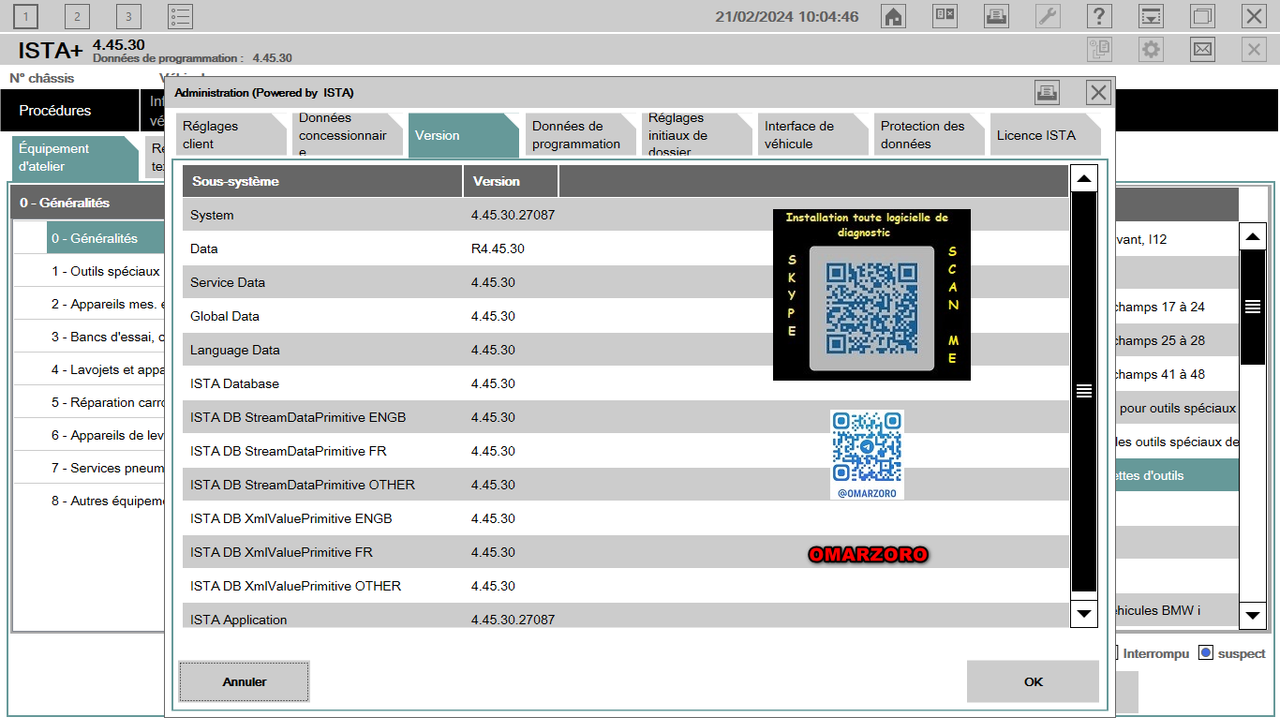Viewport: 1280px width, 720px height.
Task: Switch to Données de programmation tab
Action: pos(578,135)
